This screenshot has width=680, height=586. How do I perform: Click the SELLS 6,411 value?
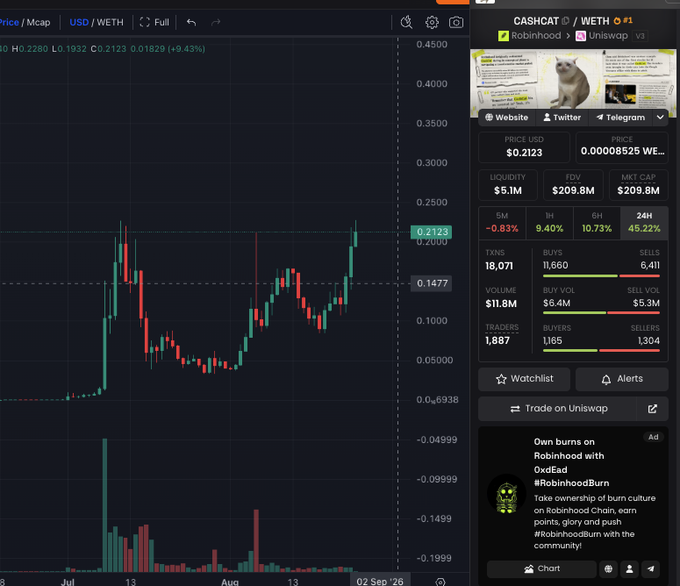(650, 265)
